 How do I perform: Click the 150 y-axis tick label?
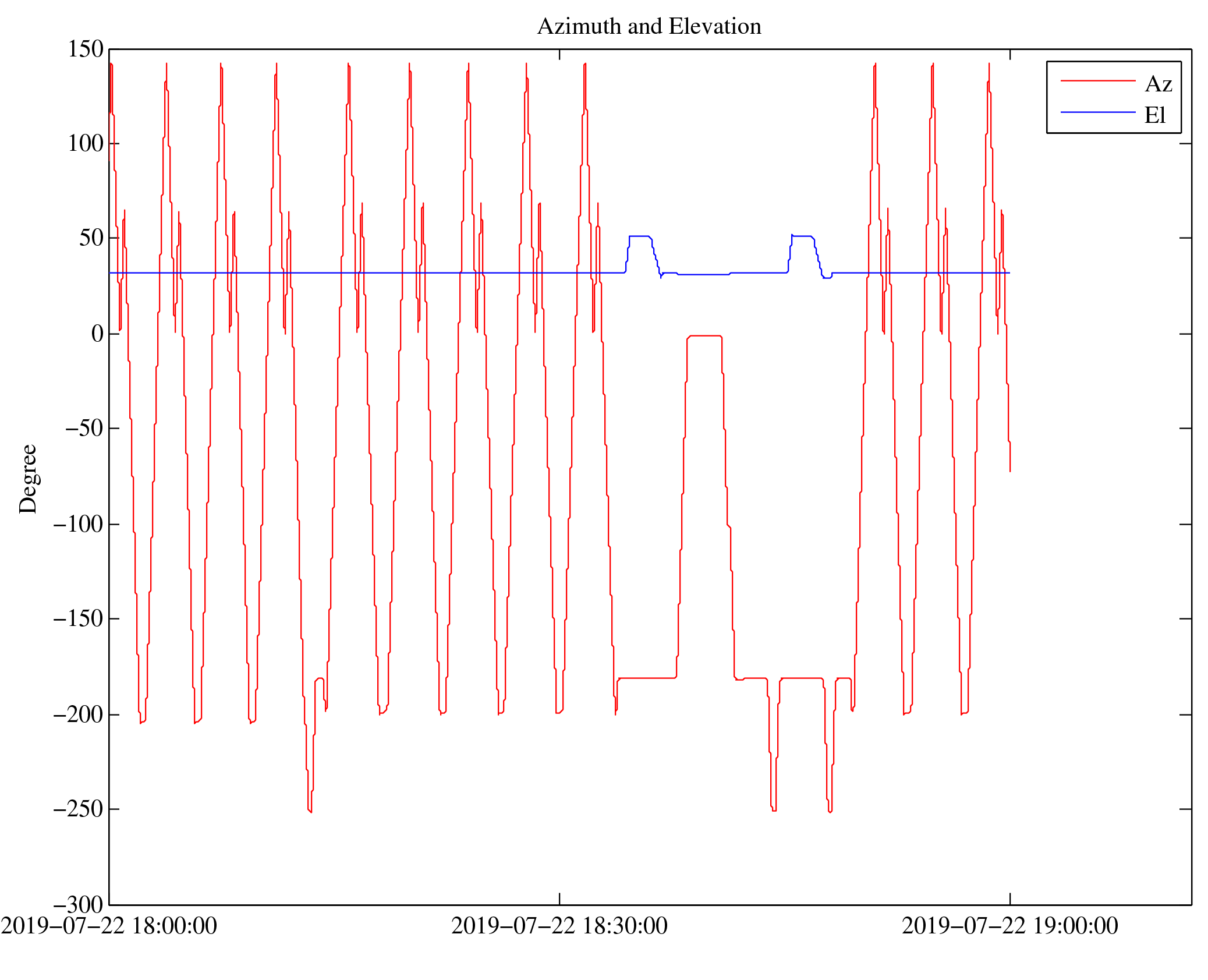click(x=86, y=49)
